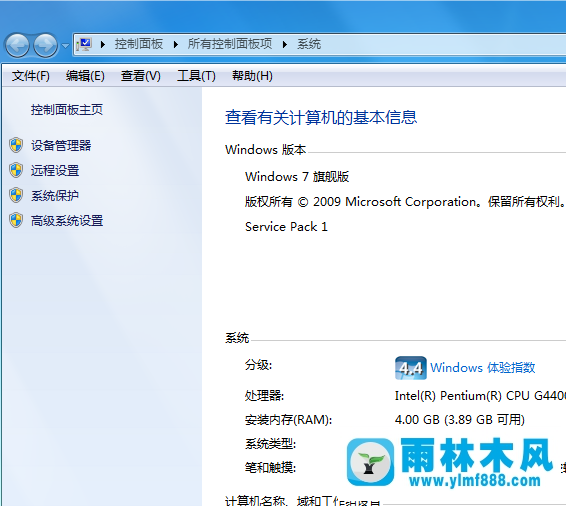Open 系统保护 link
This screenshot has width=566, height=506.
click(55, 196)
